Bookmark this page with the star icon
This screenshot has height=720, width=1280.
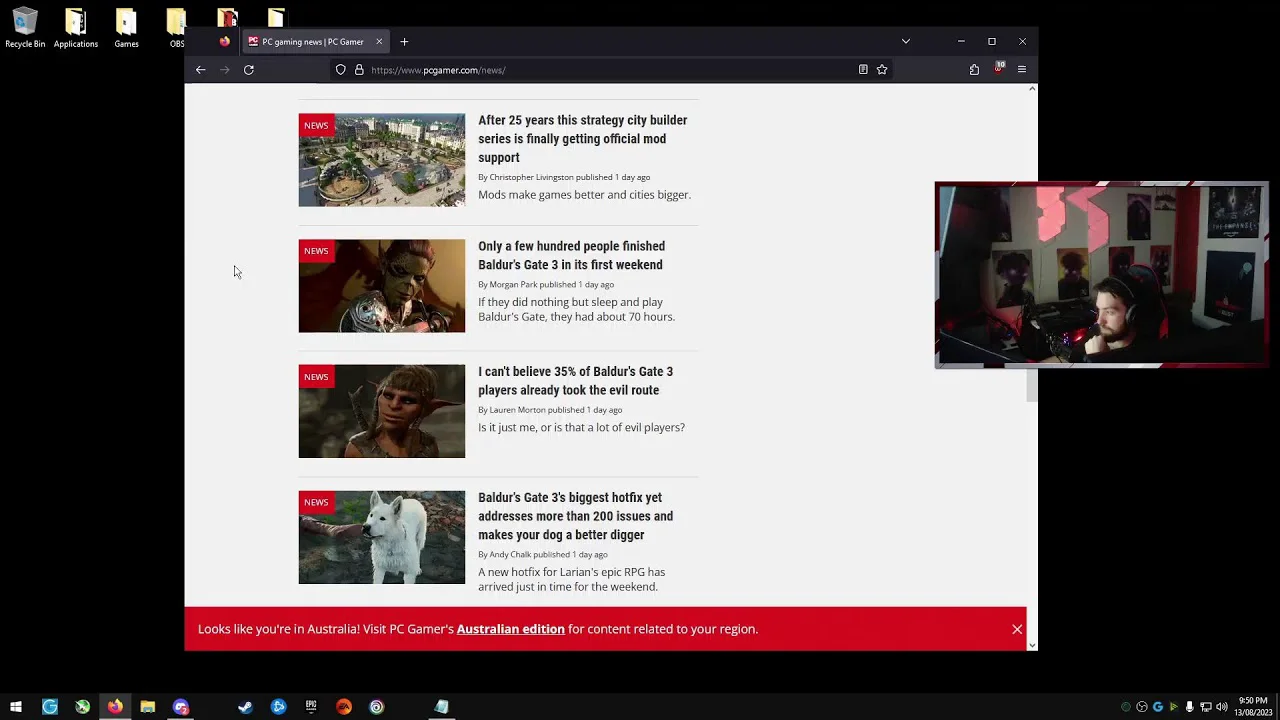pos(882,70)
